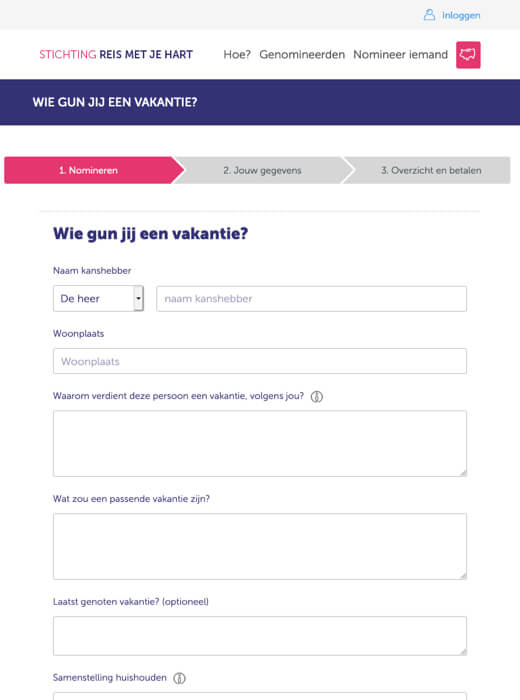520x700 pixels.
Task: Click into the Woonplaats input field
Action: pos(260,361)
